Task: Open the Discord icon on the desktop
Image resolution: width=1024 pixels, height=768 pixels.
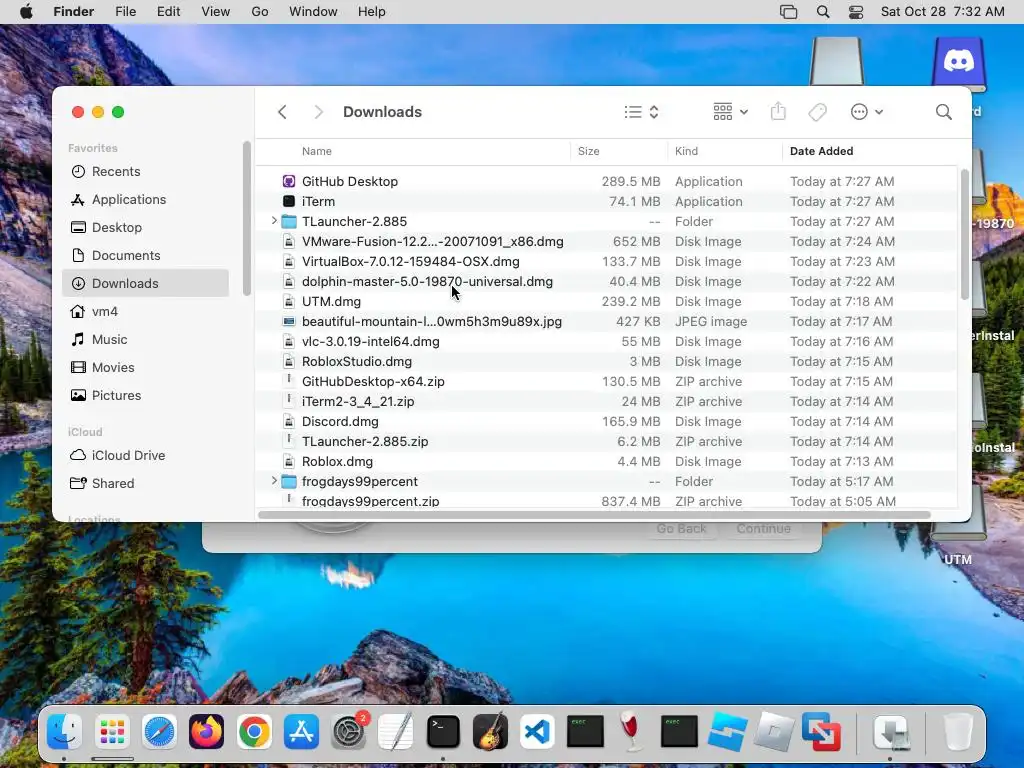Action: [x=959, y=64]
